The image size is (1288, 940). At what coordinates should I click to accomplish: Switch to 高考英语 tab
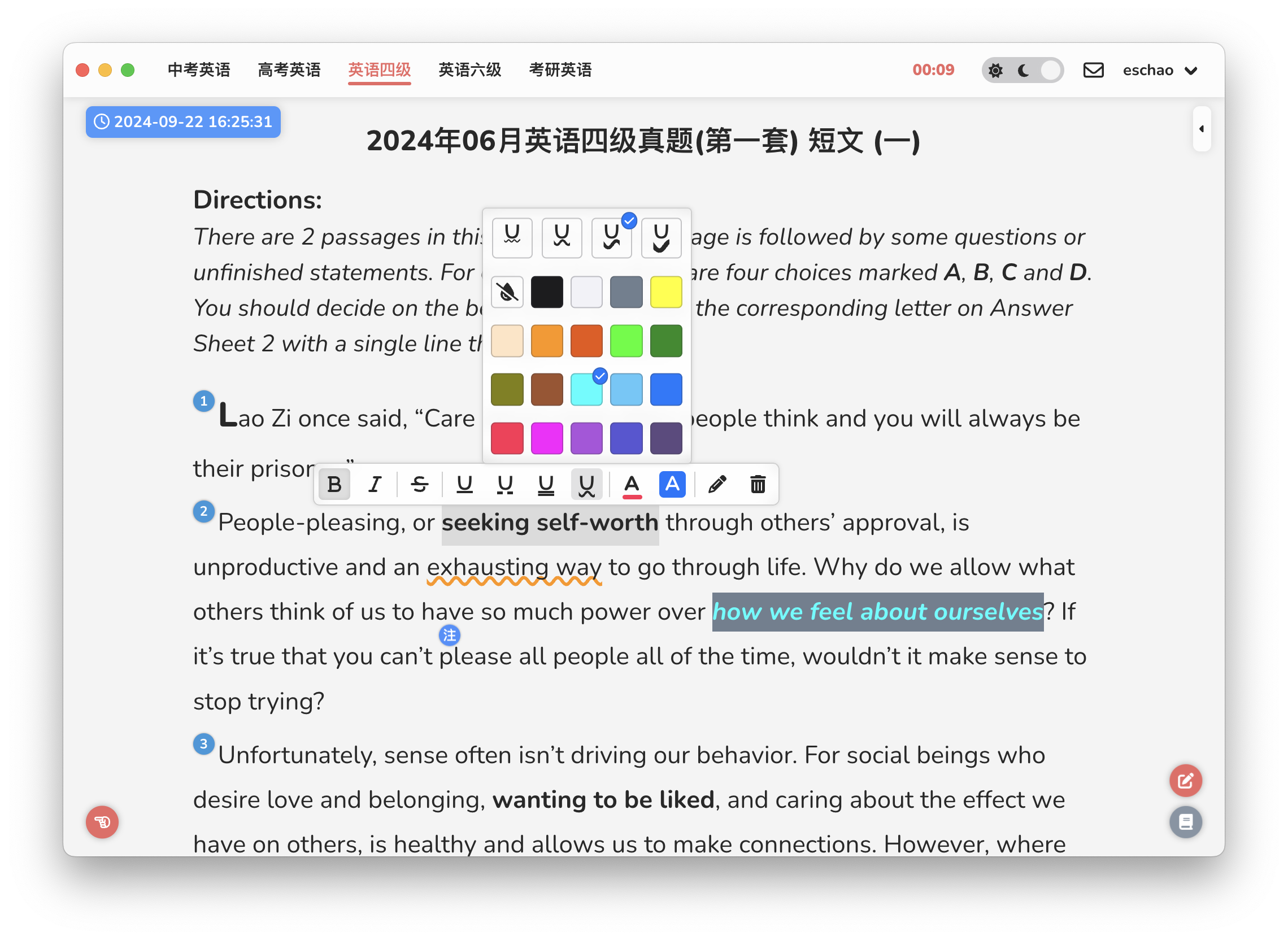tap(289, 70)
